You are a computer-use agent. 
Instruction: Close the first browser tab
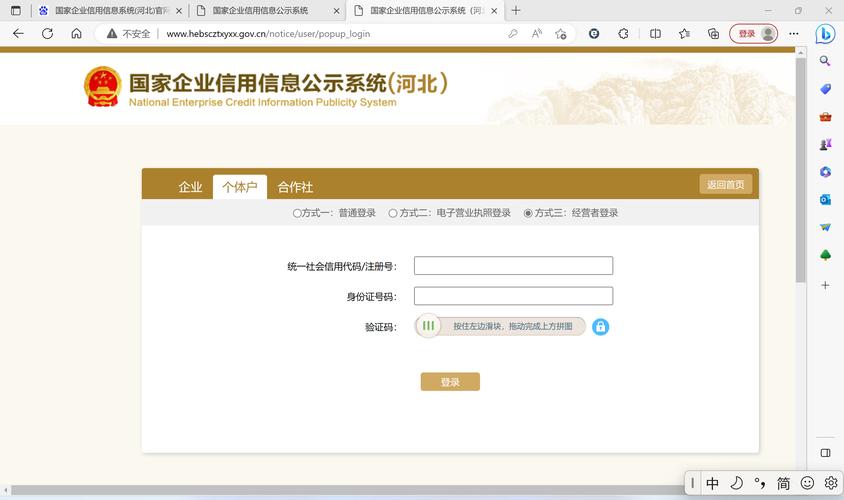pyautogui.click(x=179, y=11)
